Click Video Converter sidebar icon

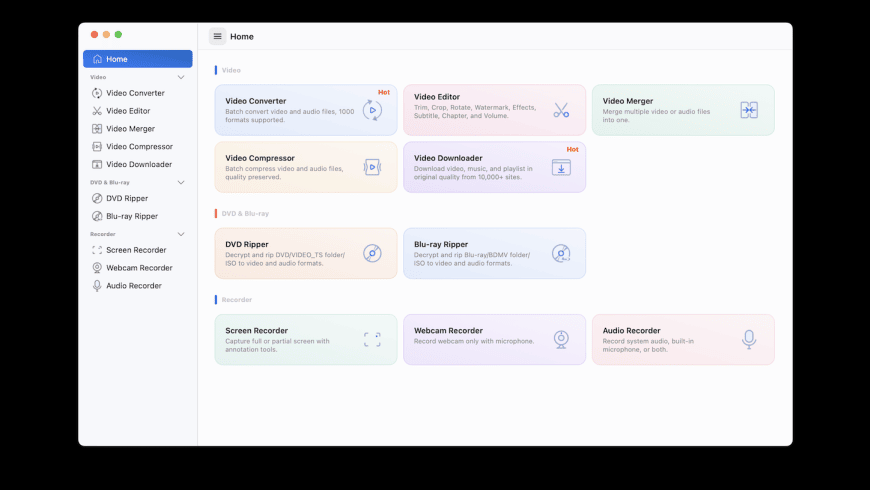[97, 93]
